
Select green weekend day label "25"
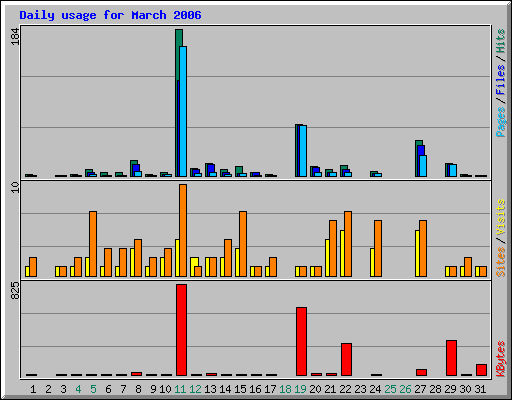coord(390,389)
